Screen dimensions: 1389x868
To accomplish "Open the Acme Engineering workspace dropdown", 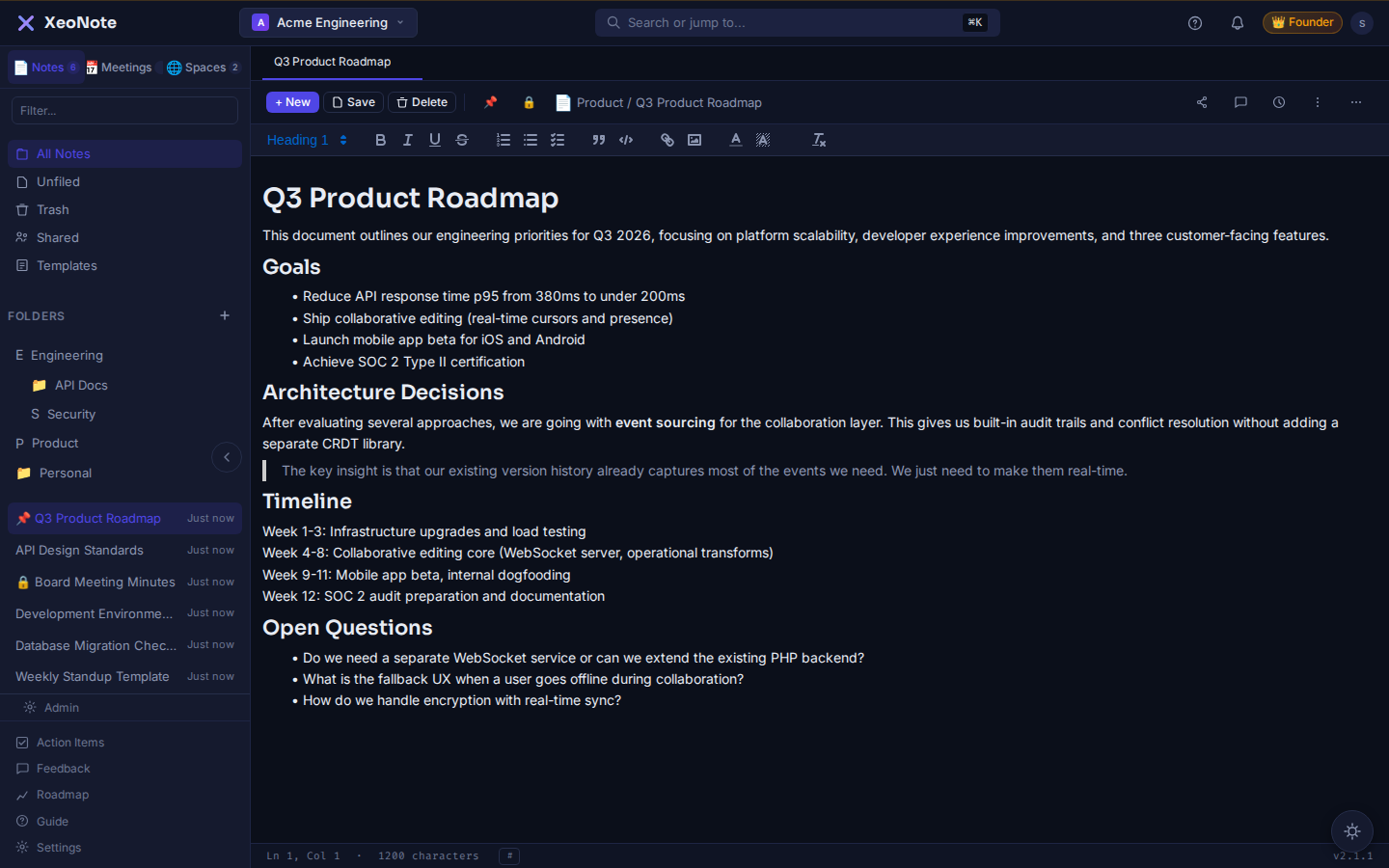I will tap(328, 22).
